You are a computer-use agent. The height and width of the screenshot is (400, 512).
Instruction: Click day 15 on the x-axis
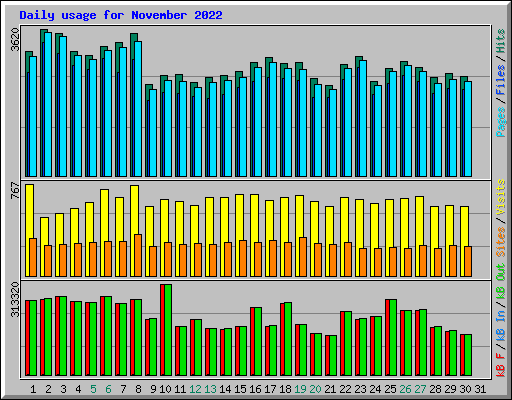pyautogui.click(x=240, y=389)
